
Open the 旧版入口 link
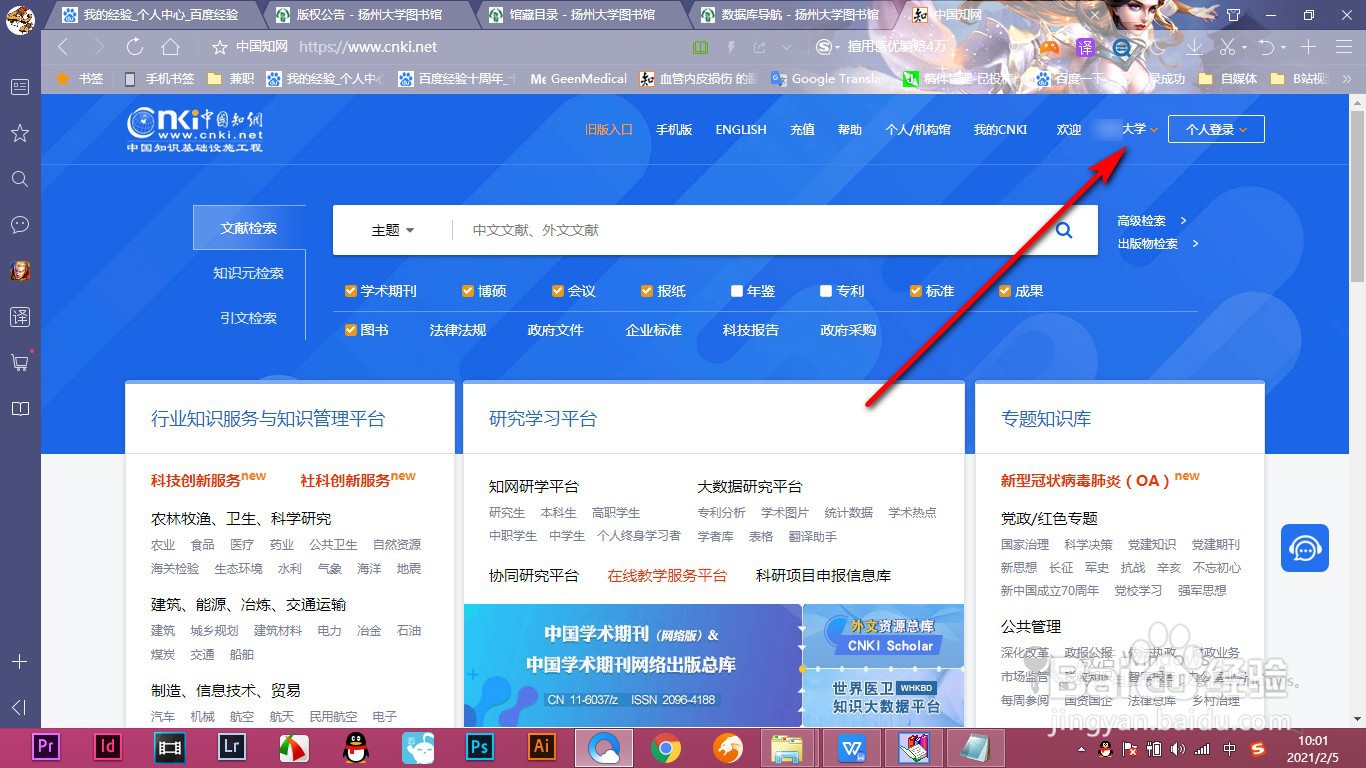coord(609,130)
